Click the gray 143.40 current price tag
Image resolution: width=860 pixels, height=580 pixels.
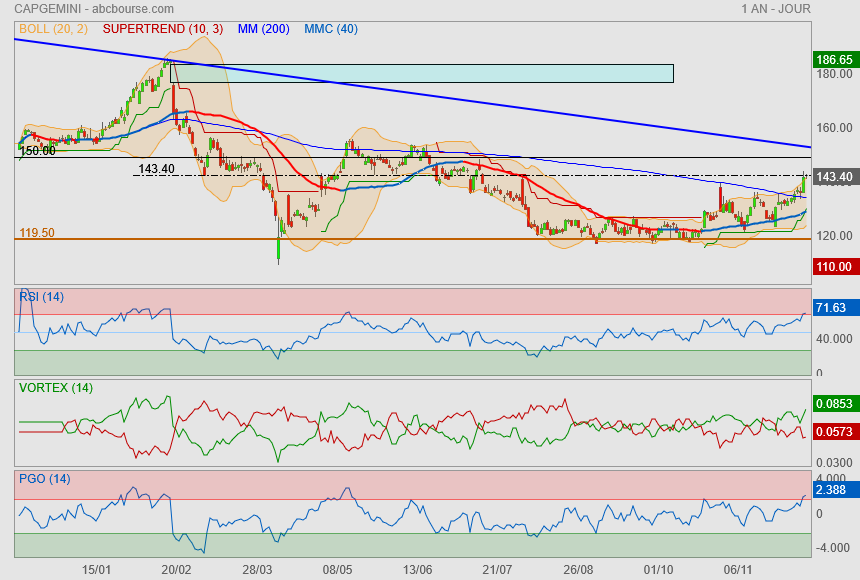pyautogui.click(x=834, y=177)
